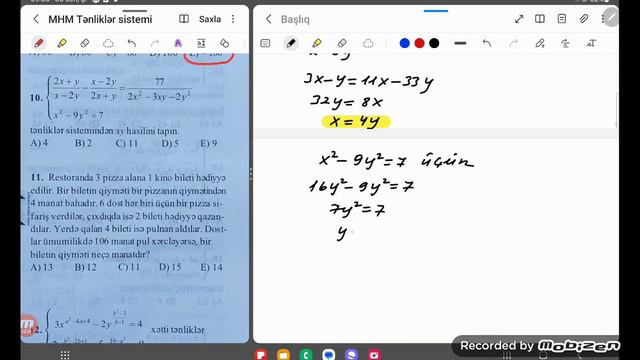Select eraser in right note toolbar
Screen dimensions: 640x360
342,43
